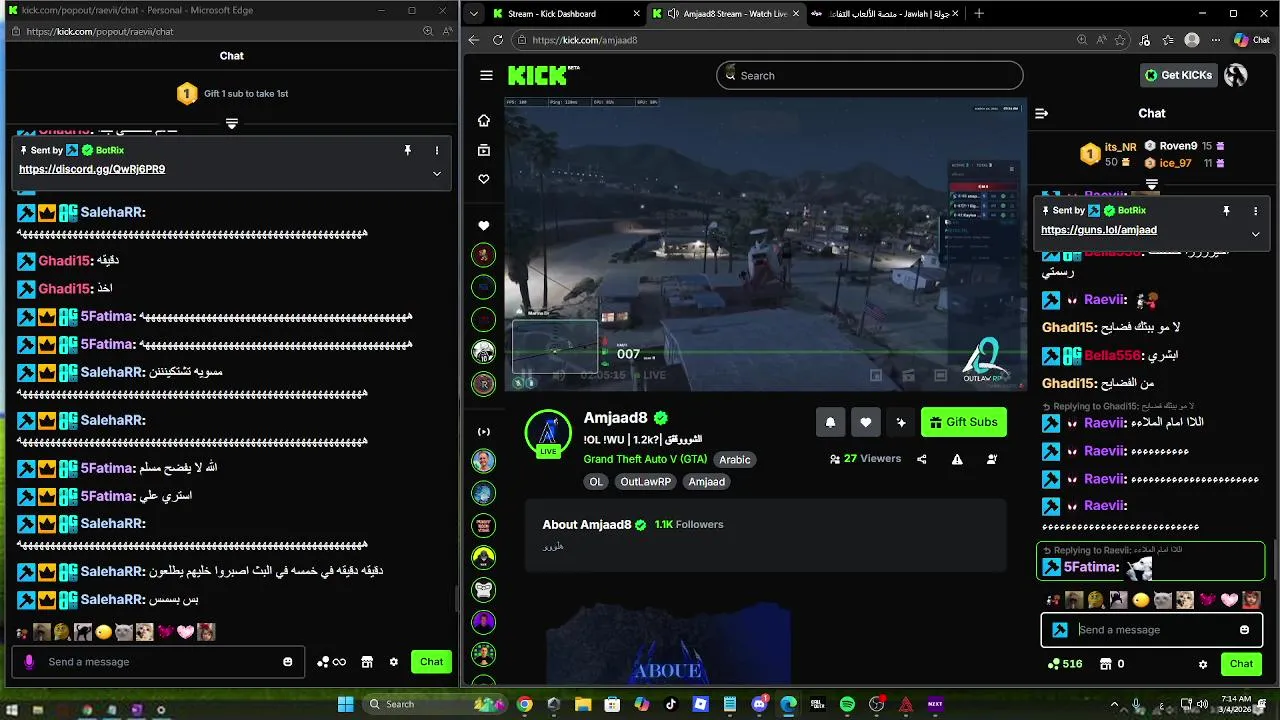Refresh the kick.com/amjaad8 page
1280x720 pixels.
tap(498, 40)
